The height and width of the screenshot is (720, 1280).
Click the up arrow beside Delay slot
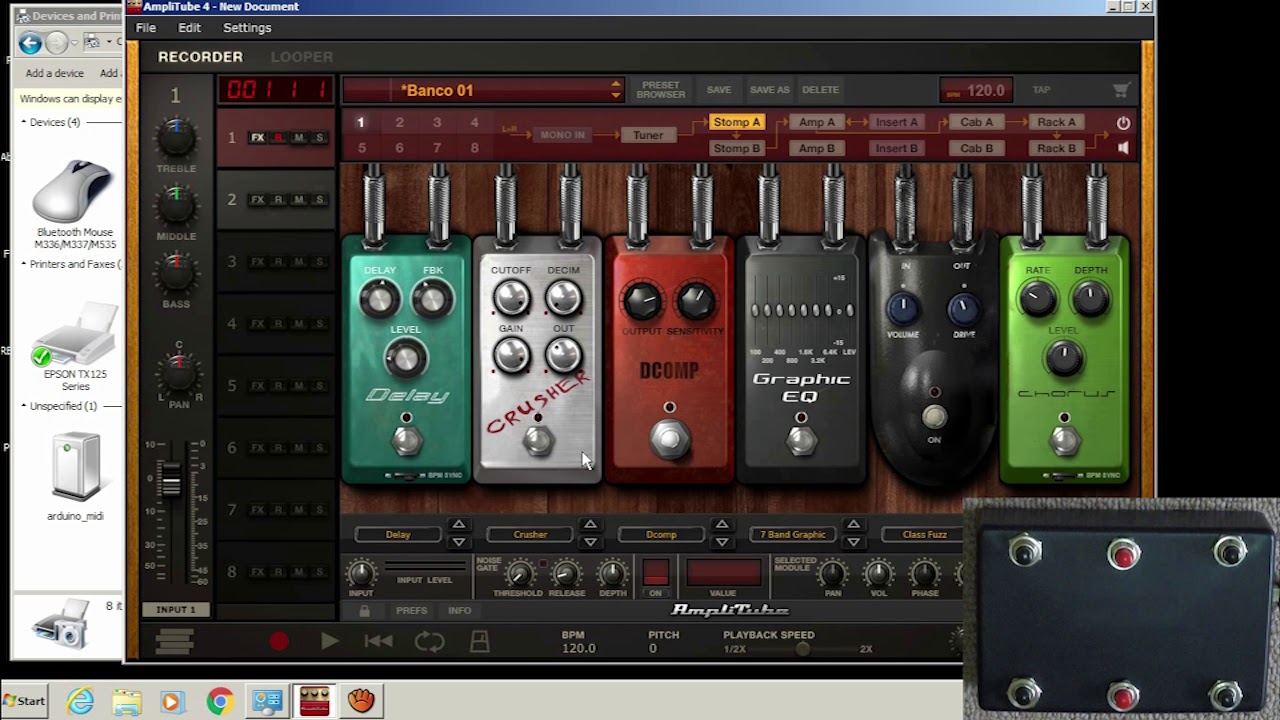tap(458, 525)
